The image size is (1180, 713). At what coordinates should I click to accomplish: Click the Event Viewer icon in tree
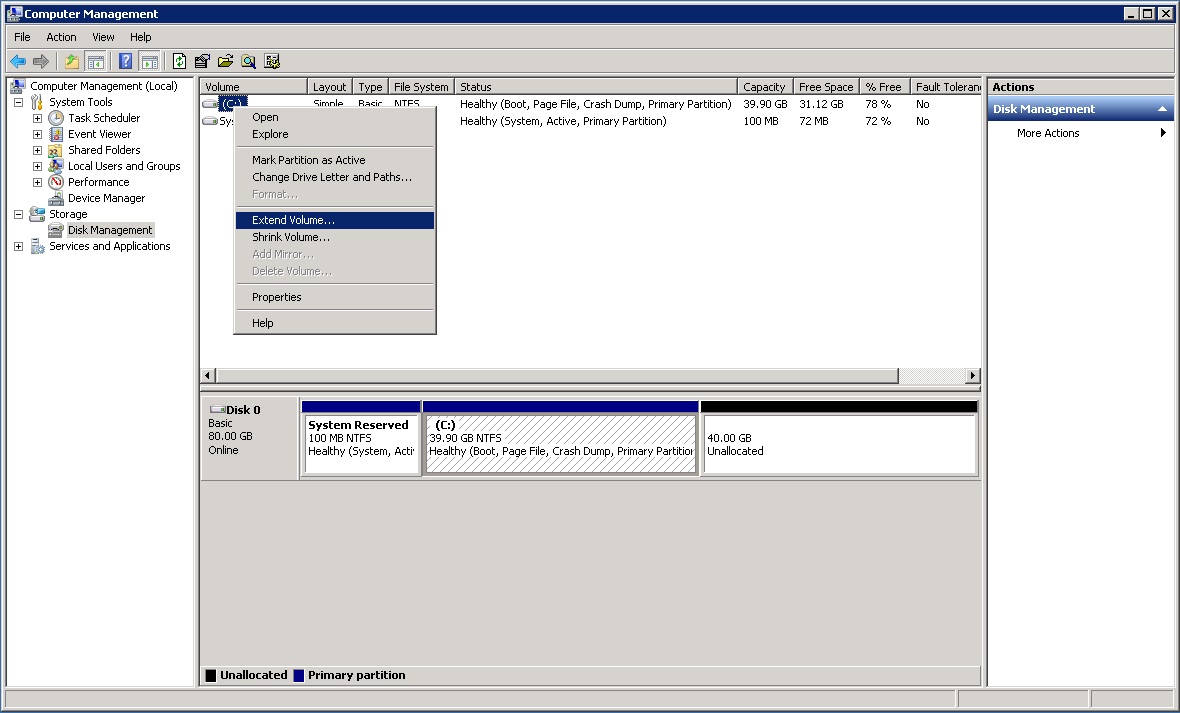56,134
